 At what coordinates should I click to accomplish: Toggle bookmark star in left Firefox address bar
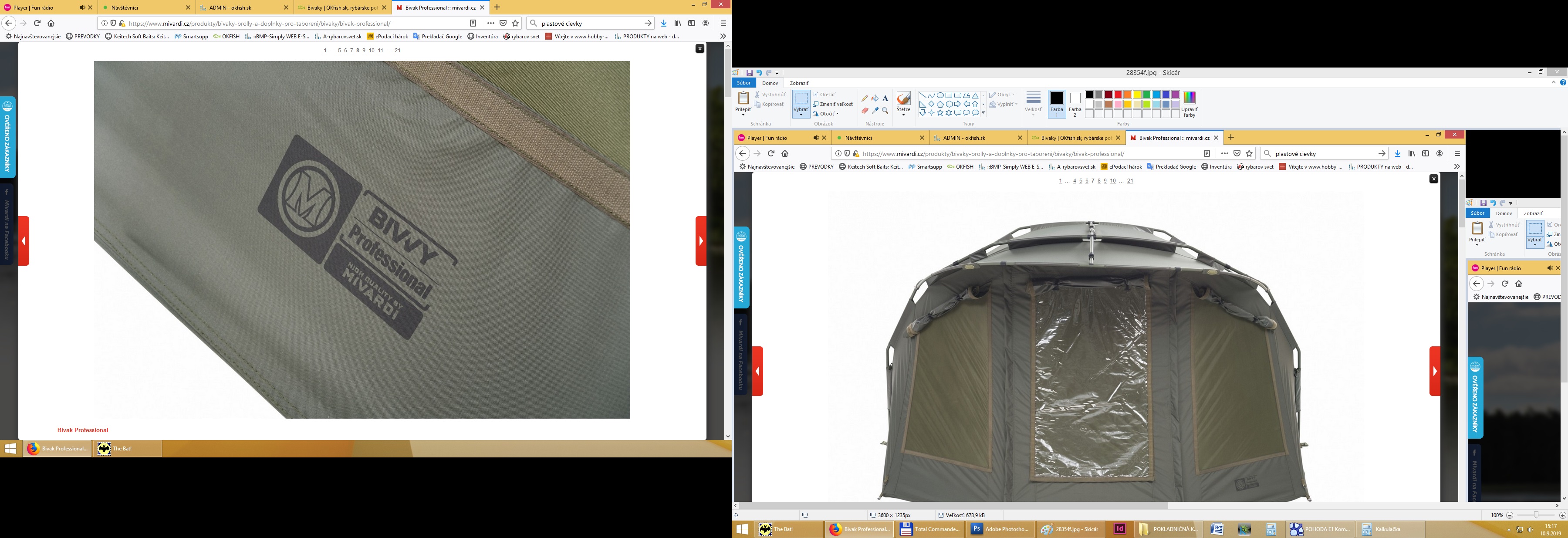point(516,23)
